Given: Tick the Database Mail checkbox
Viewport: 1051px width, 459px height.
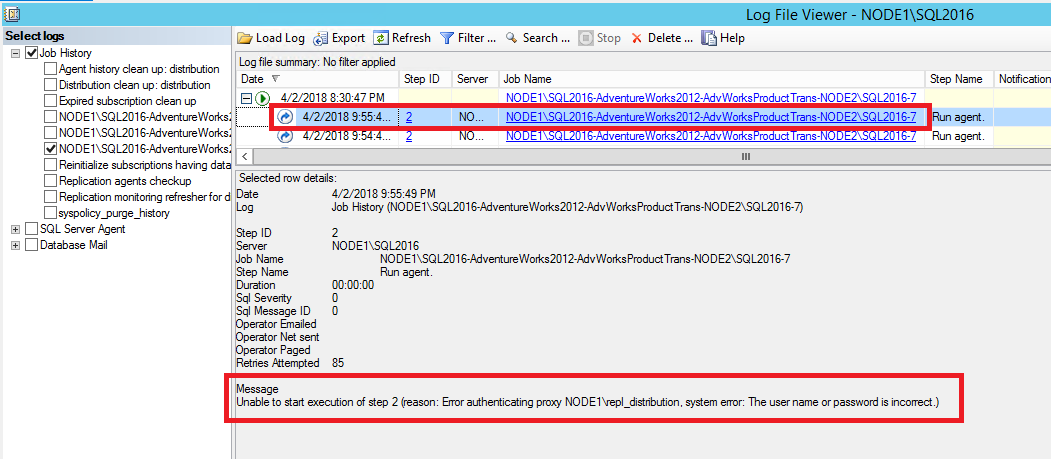Looking at the screenshot, I should coord(32,246).
